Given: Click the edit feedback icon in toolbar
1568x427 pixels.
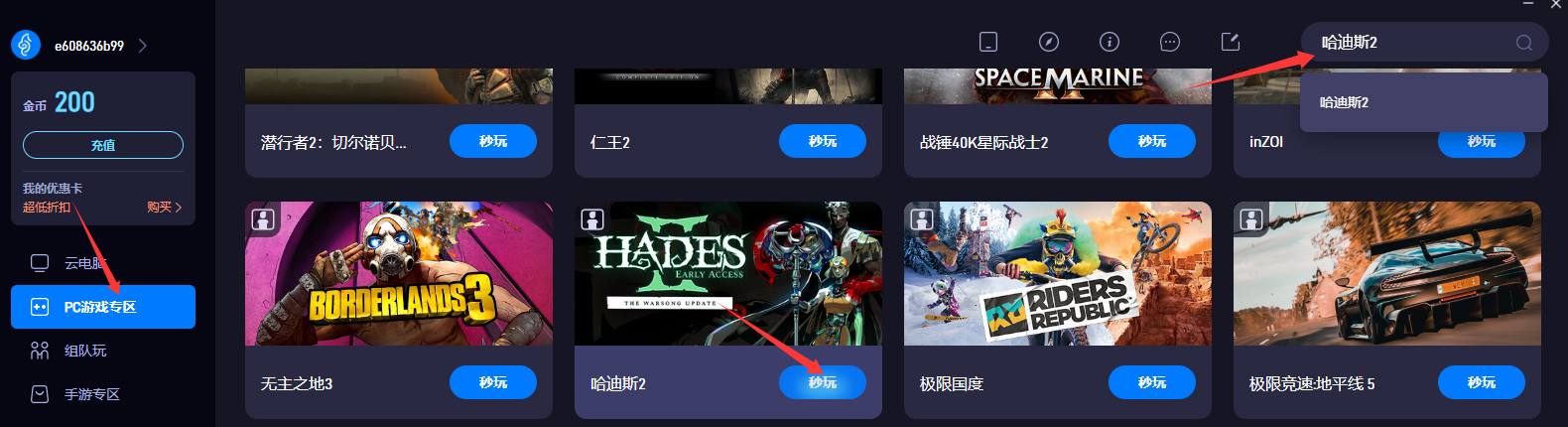Looking at the screenshot, I should pos(1231,42).
